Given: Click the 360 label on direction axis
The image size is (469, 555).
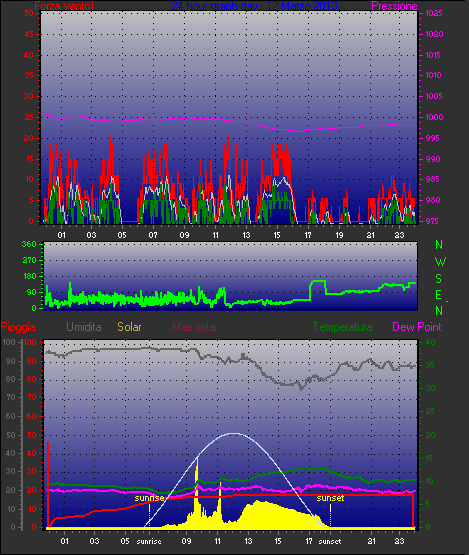Looking at the screenshot, I should click(x=29, y=244).
